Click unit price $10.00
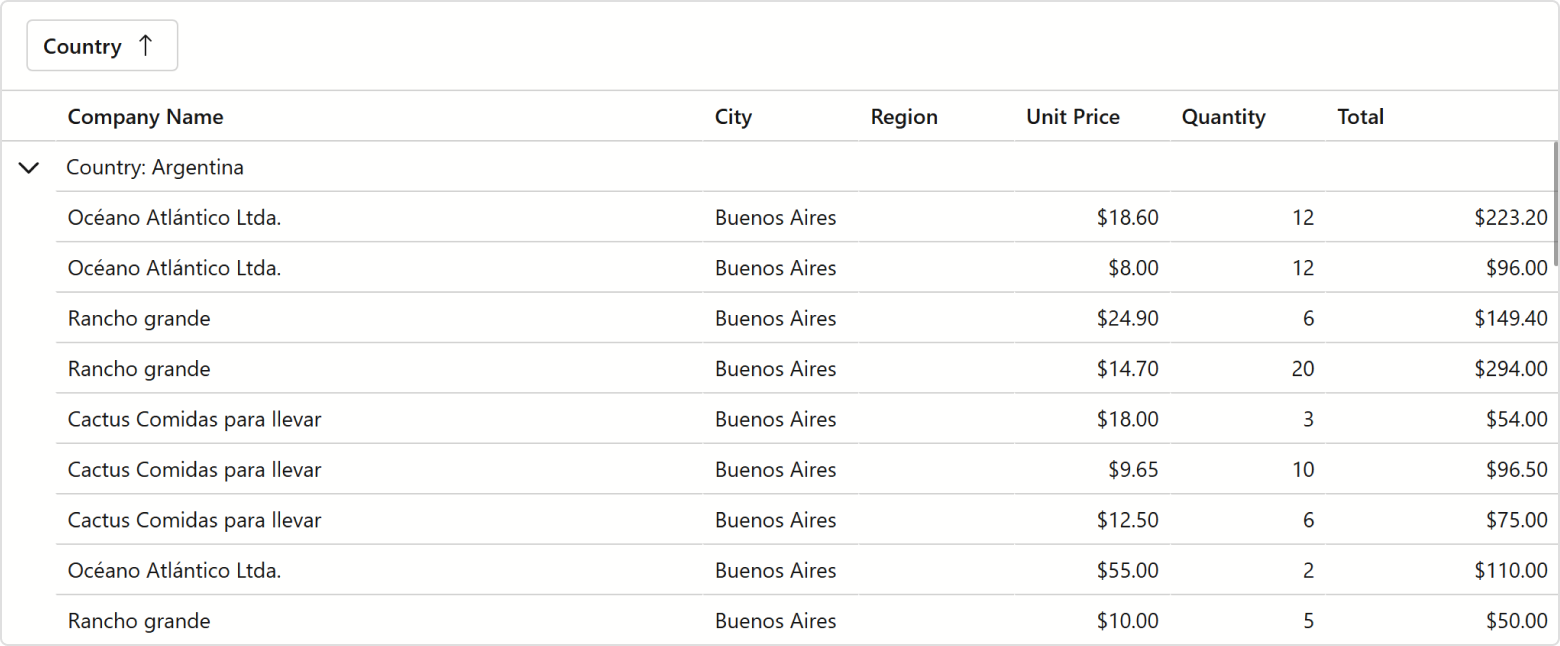Image resolution: width=1560 pixels, height=646 pixels. pos(1127,621)
